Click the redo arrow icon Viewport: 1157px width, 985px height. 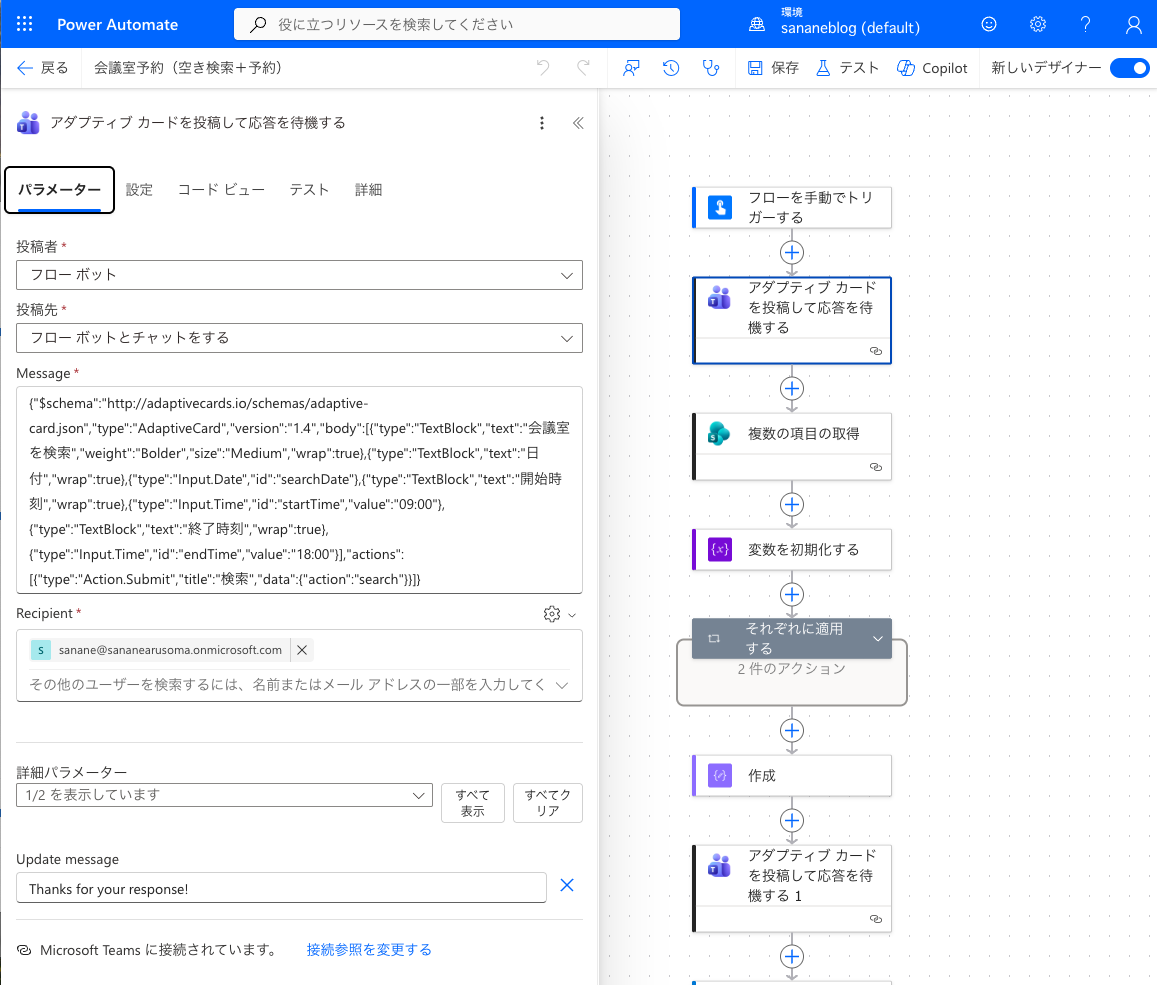click(583, 68)
